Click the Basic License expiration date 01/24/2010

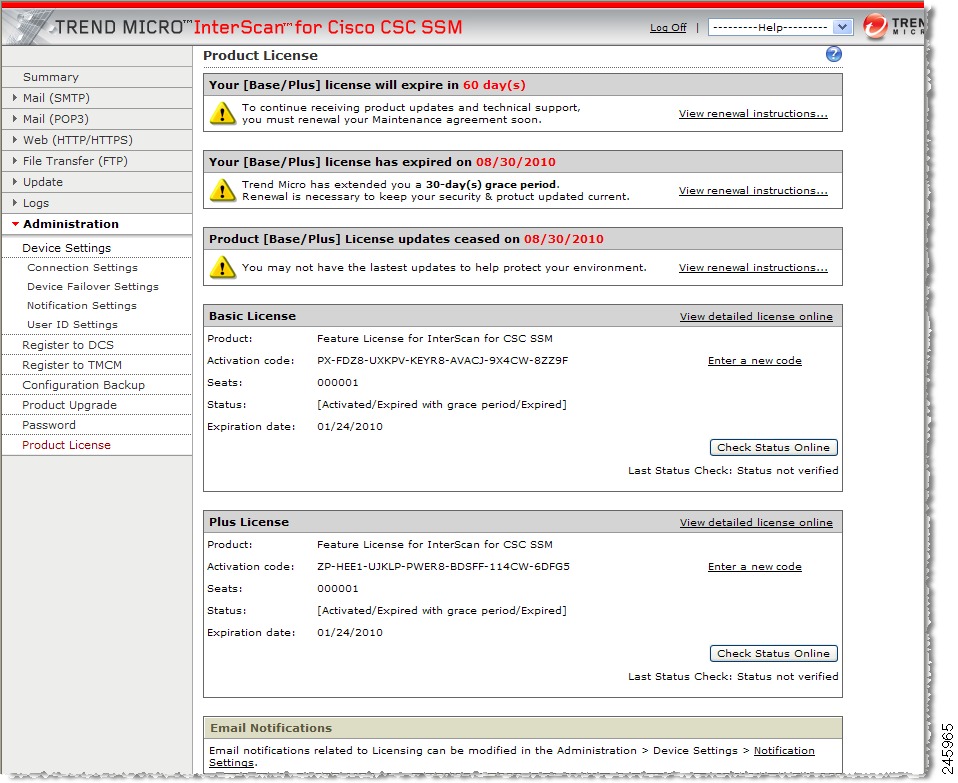point(349,426)
